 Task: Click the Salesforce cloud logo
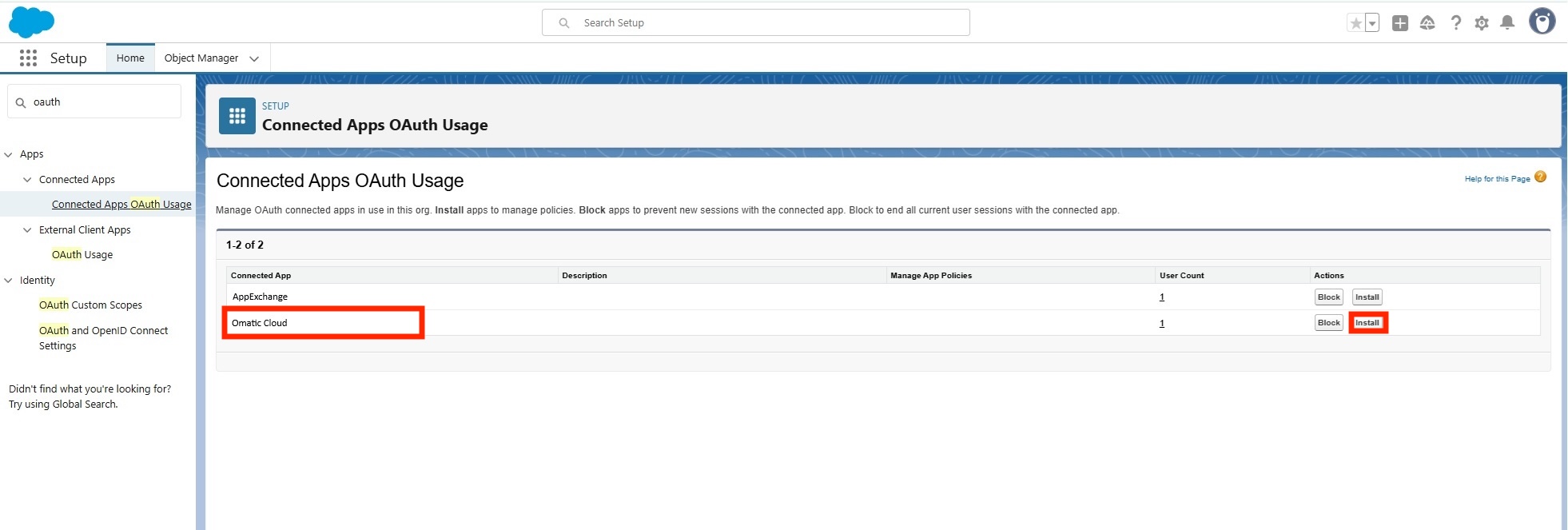(x=31, y=22)
